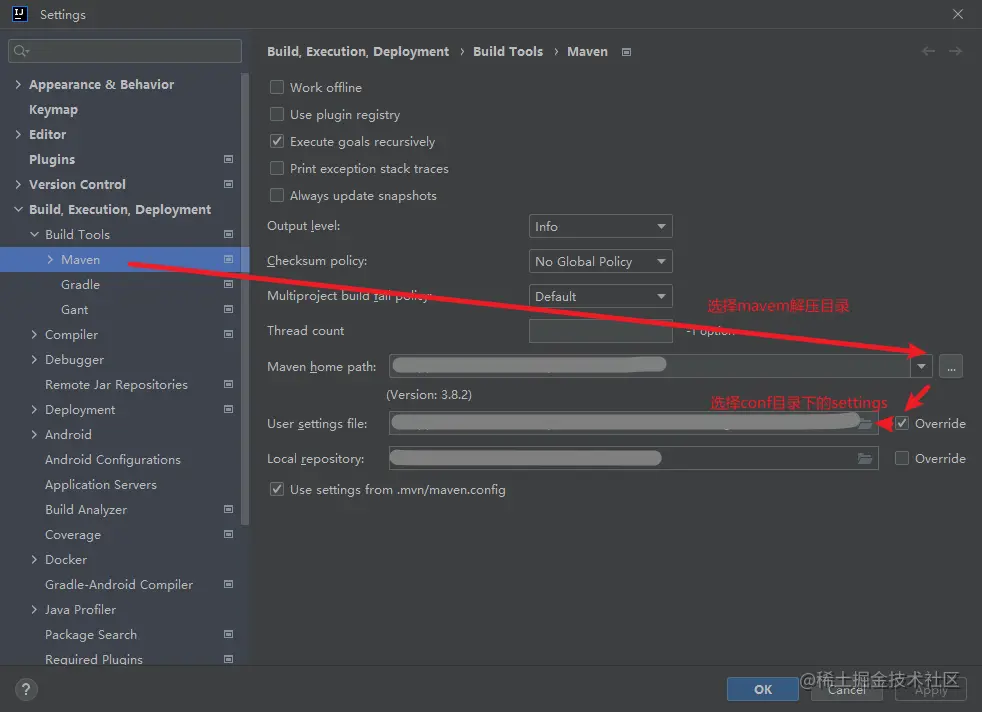Viewport: 982px width, 712px height.
Task: Select Gradle under Build Tools
Action: [x=80, y=284]
